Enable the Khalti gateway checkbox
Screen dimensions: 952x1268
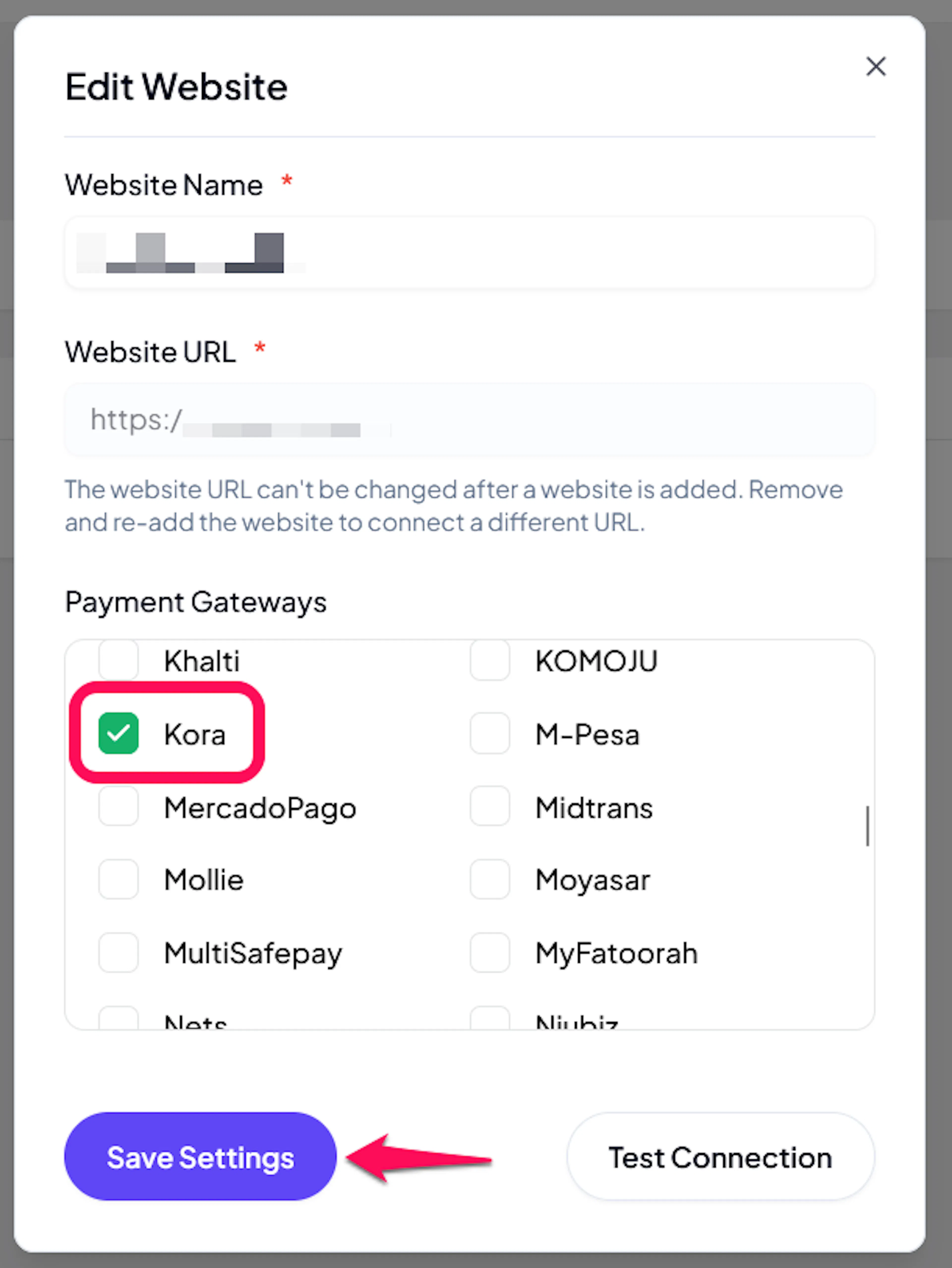[x=119, y=660]
